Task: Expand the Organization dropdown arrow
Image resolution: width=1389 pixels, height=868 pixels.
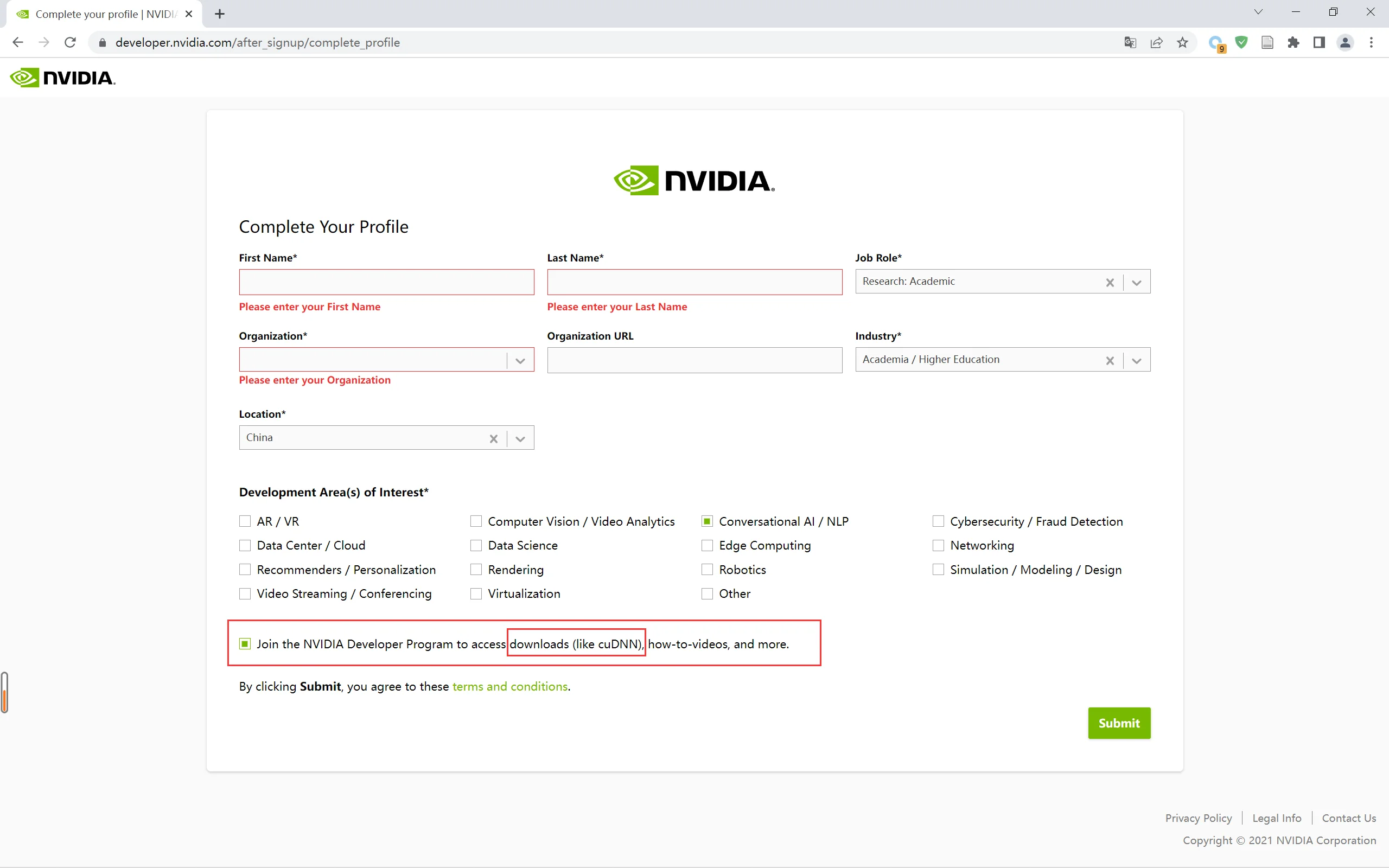Action: tap(520, 361)
